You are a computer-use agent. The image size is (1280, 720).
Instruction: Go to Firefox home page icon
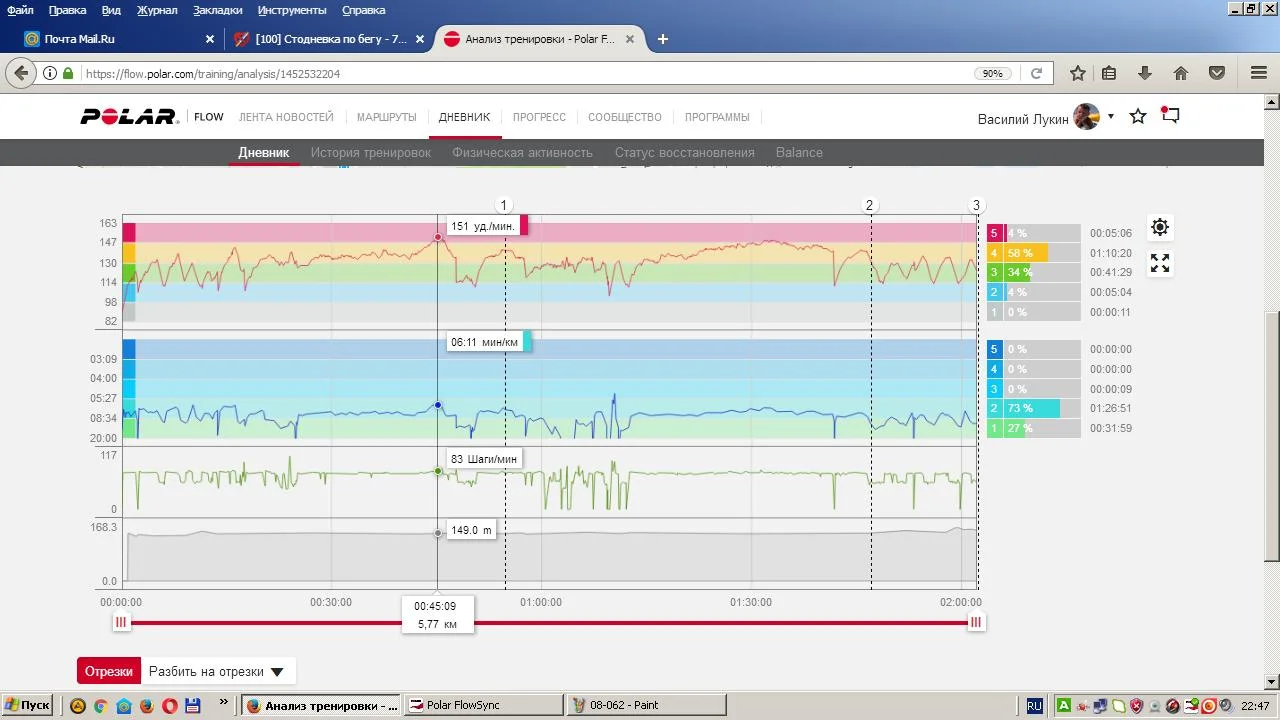[1181, 73]
